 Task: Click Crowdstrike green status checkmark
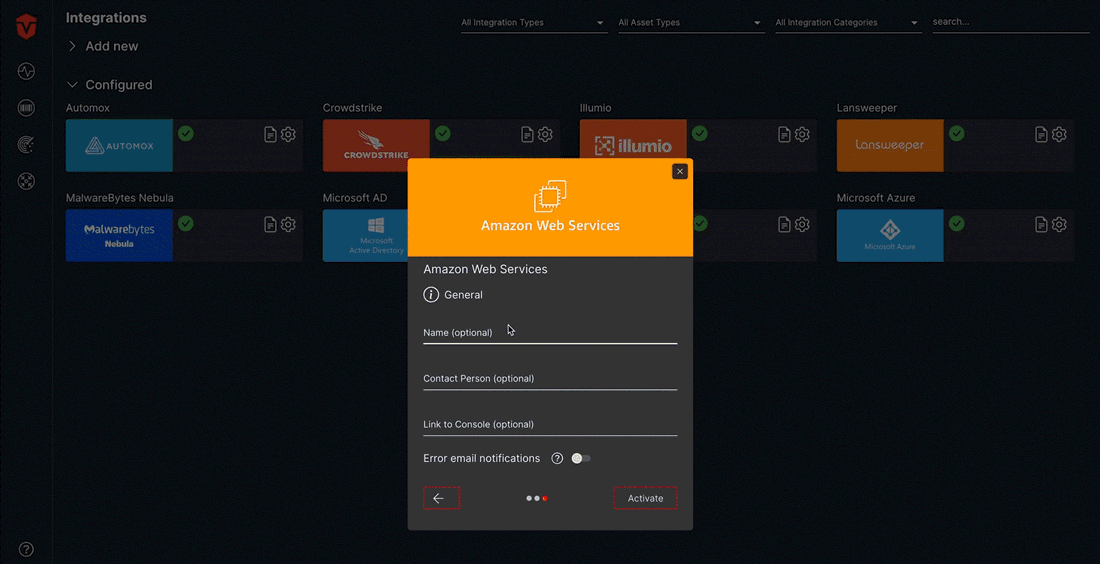pos(443,133)
